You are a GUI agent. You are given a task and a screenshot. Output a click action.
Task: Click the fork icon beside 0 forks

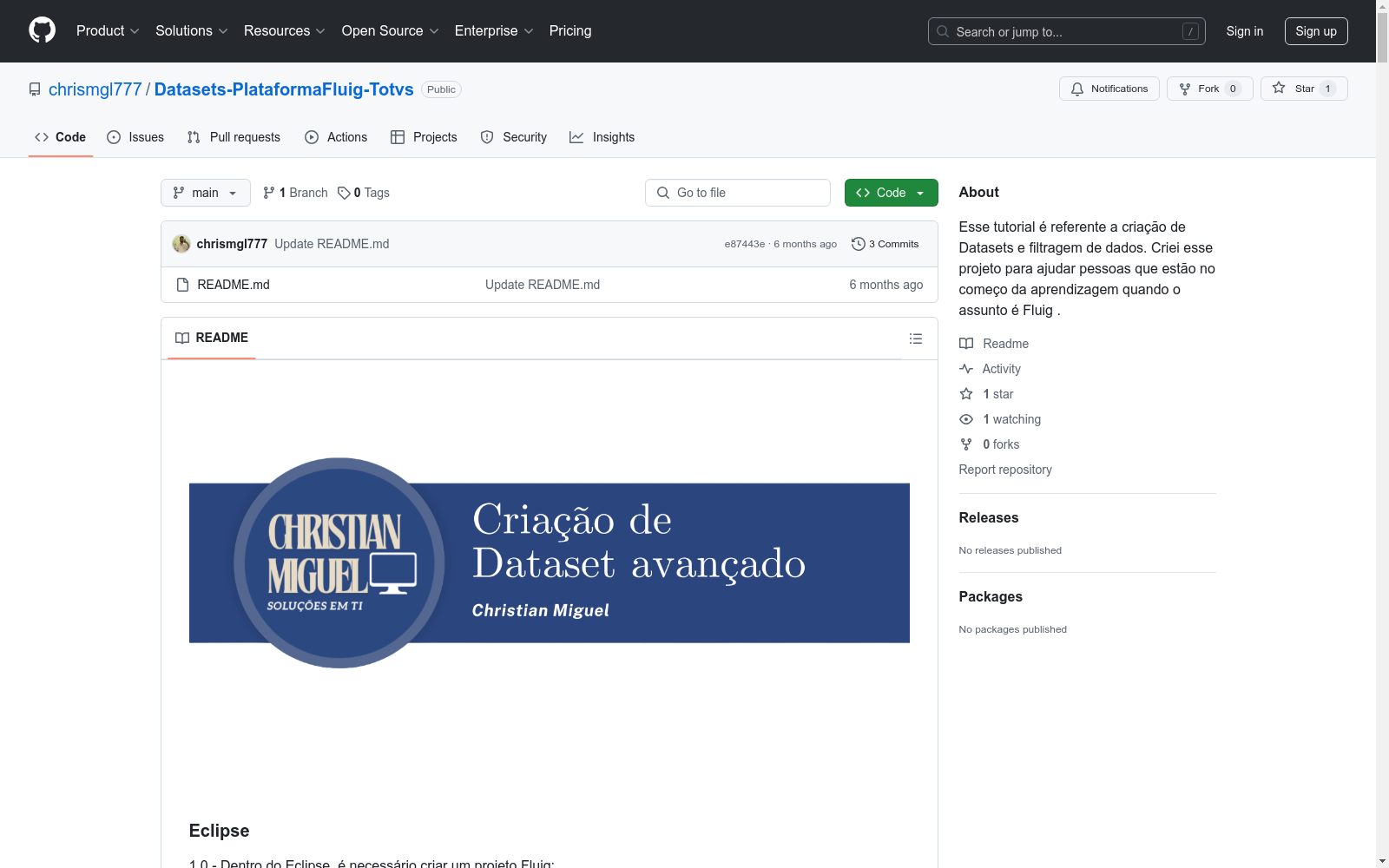tap(966, 444)
